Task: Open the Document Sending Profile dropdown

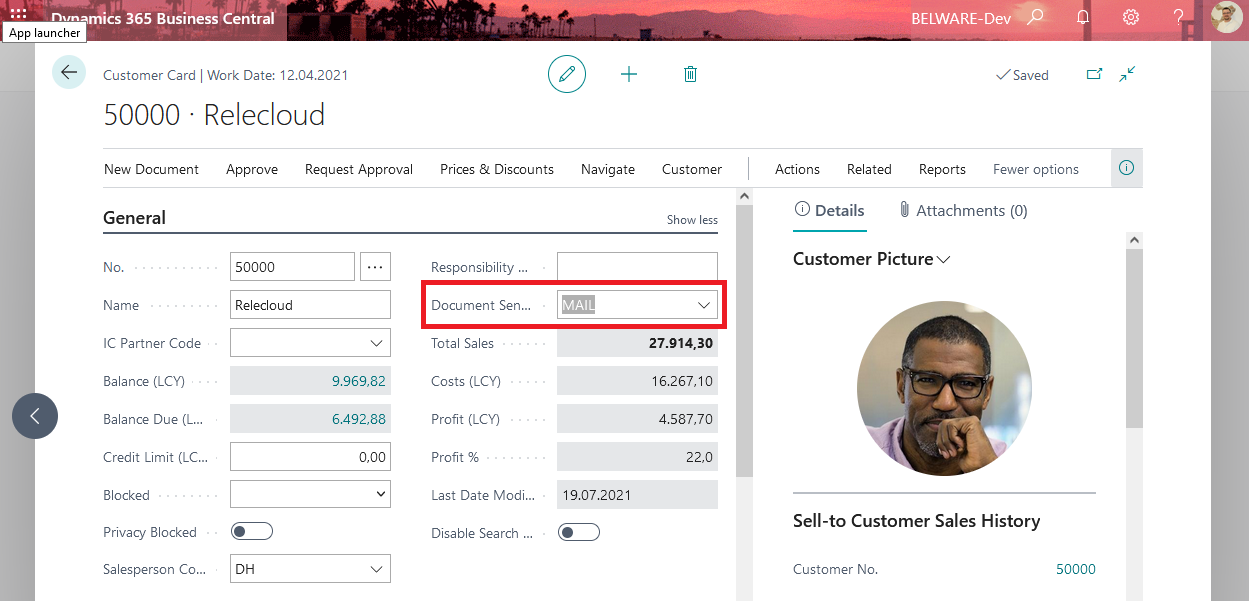Action: tap(704, 305)
